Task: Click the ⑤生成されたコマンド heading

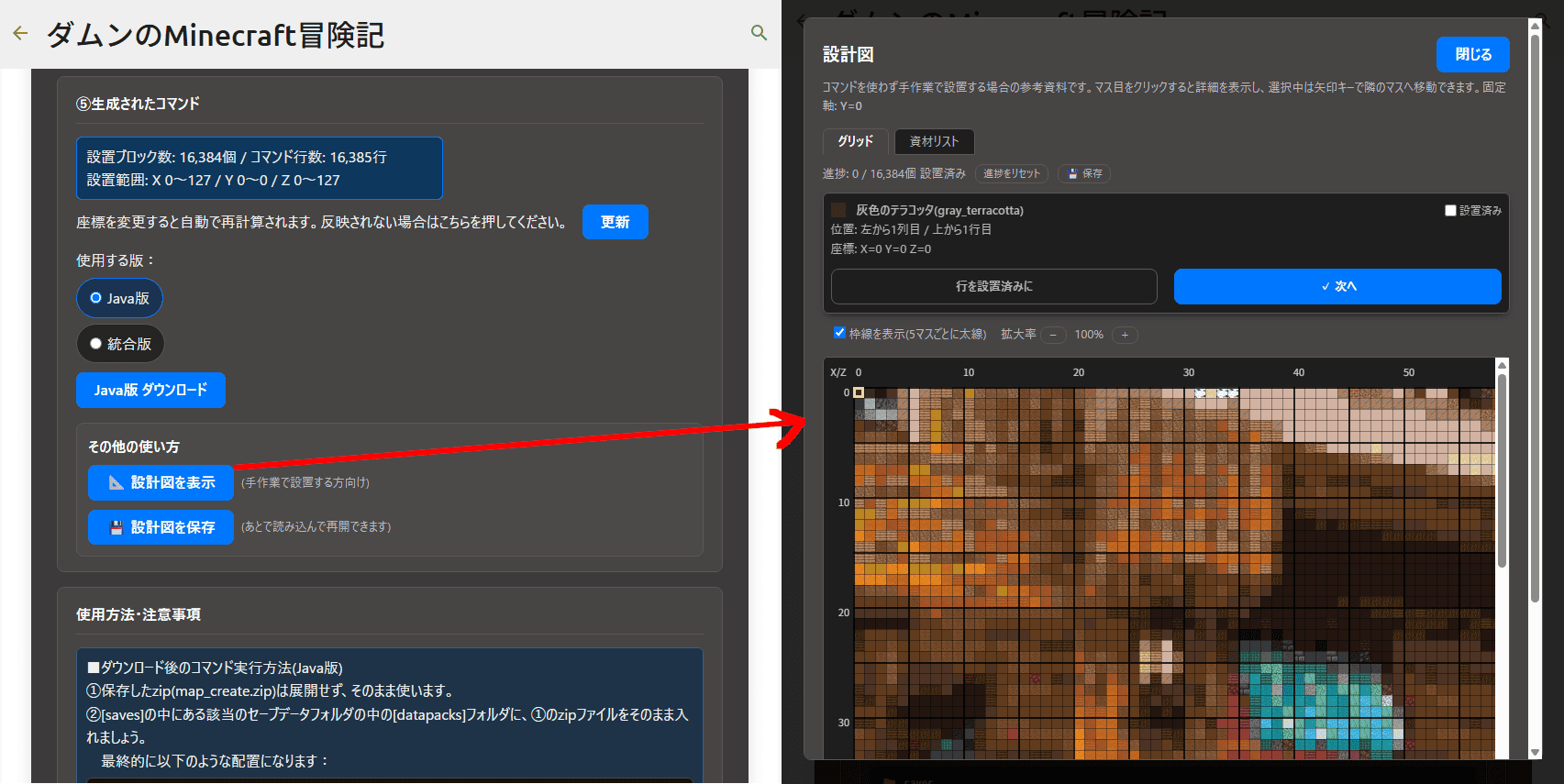Action: click(138, 104)
